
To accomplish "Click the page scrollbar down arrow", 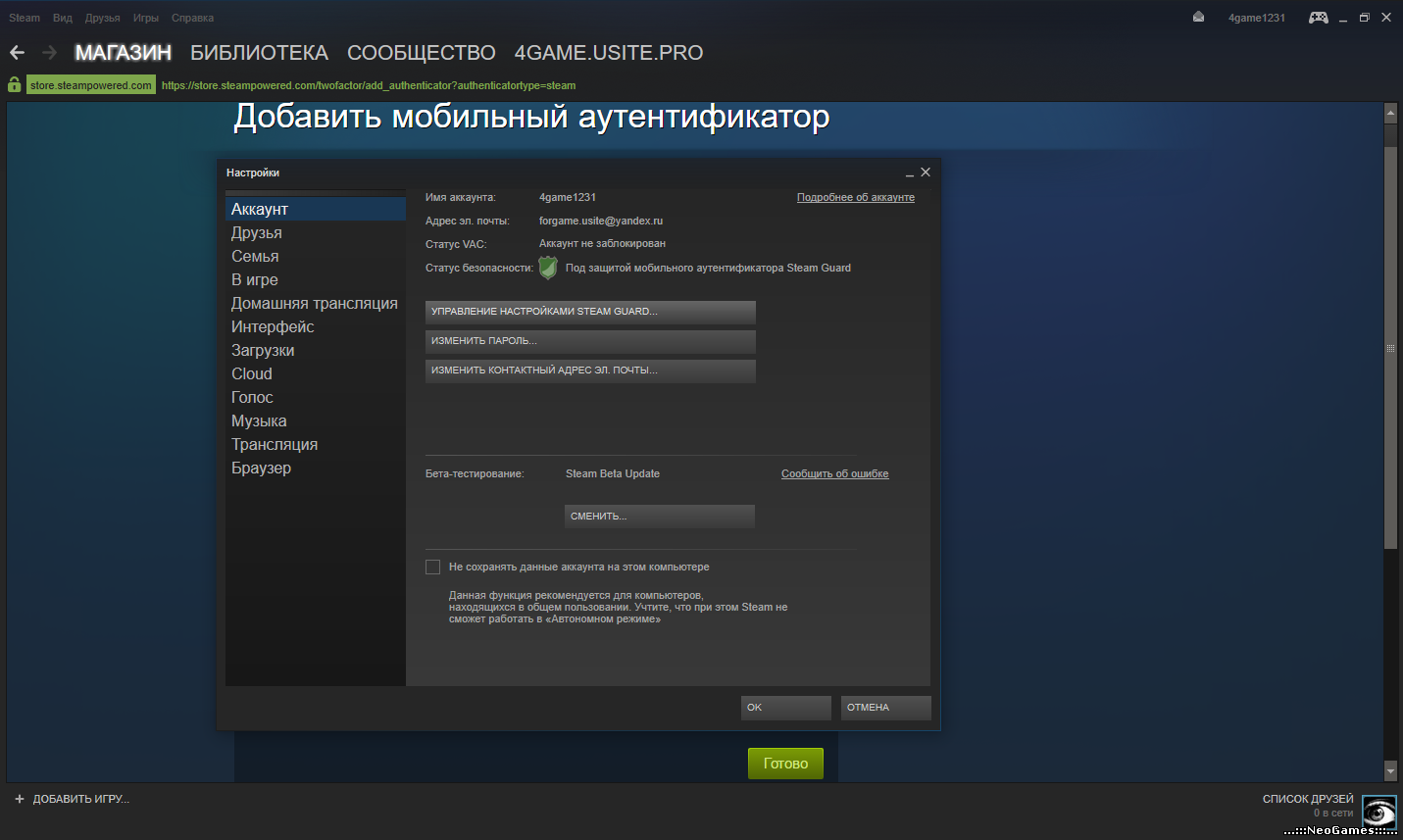I will pos(1390,771).
